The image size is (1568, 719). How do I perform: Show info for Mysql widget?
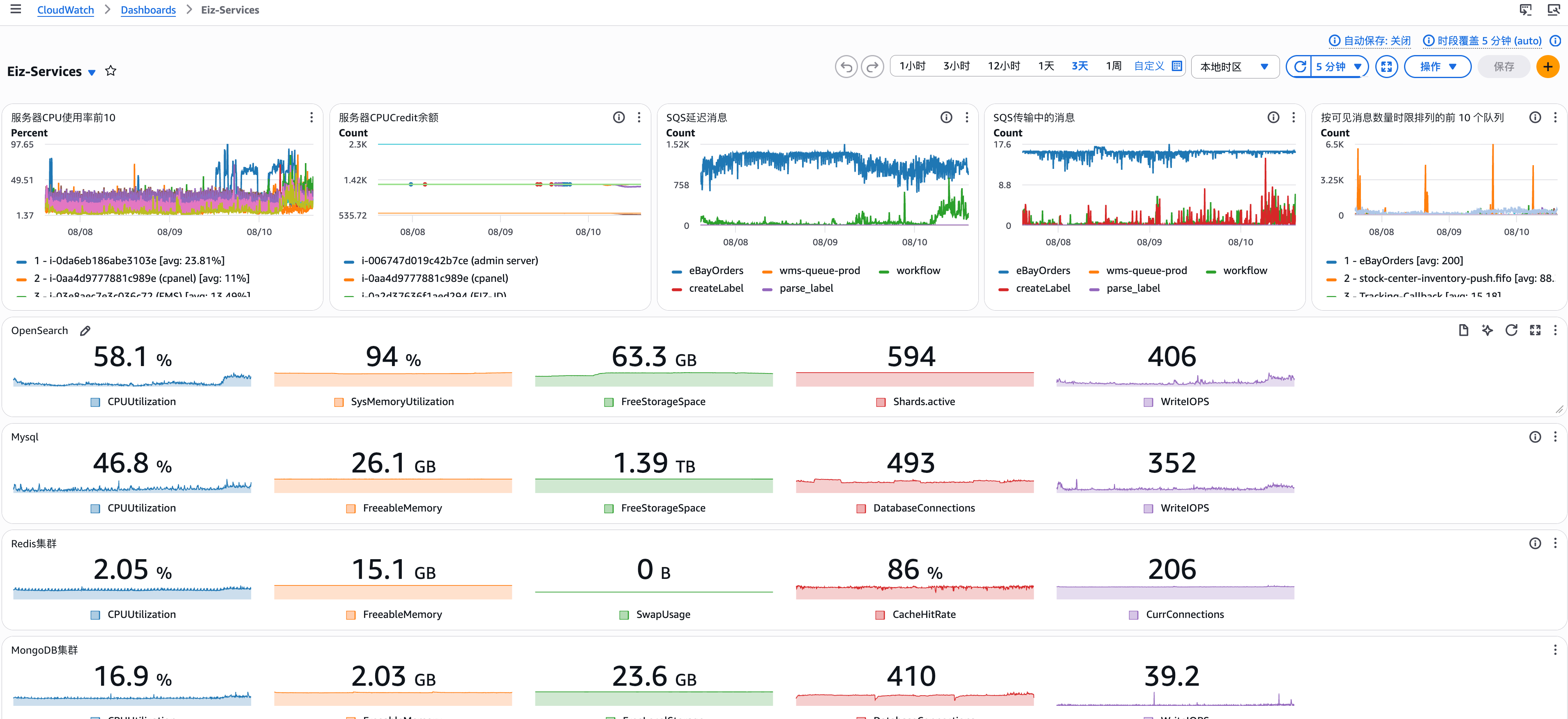click(x=1535, y=436)
